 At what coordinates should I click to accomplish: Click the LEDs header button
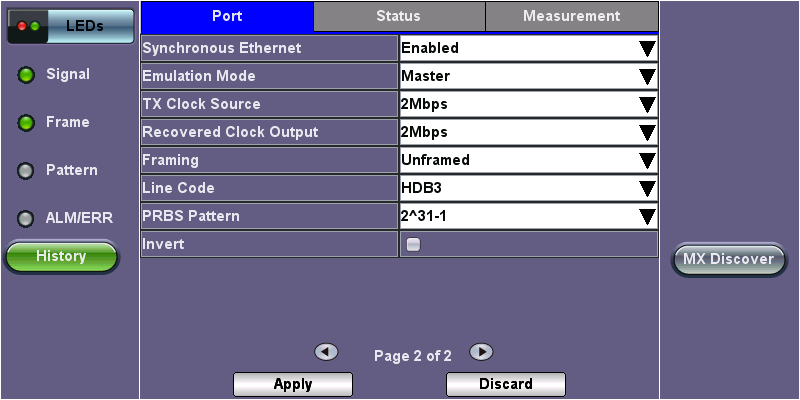(70, 25)
